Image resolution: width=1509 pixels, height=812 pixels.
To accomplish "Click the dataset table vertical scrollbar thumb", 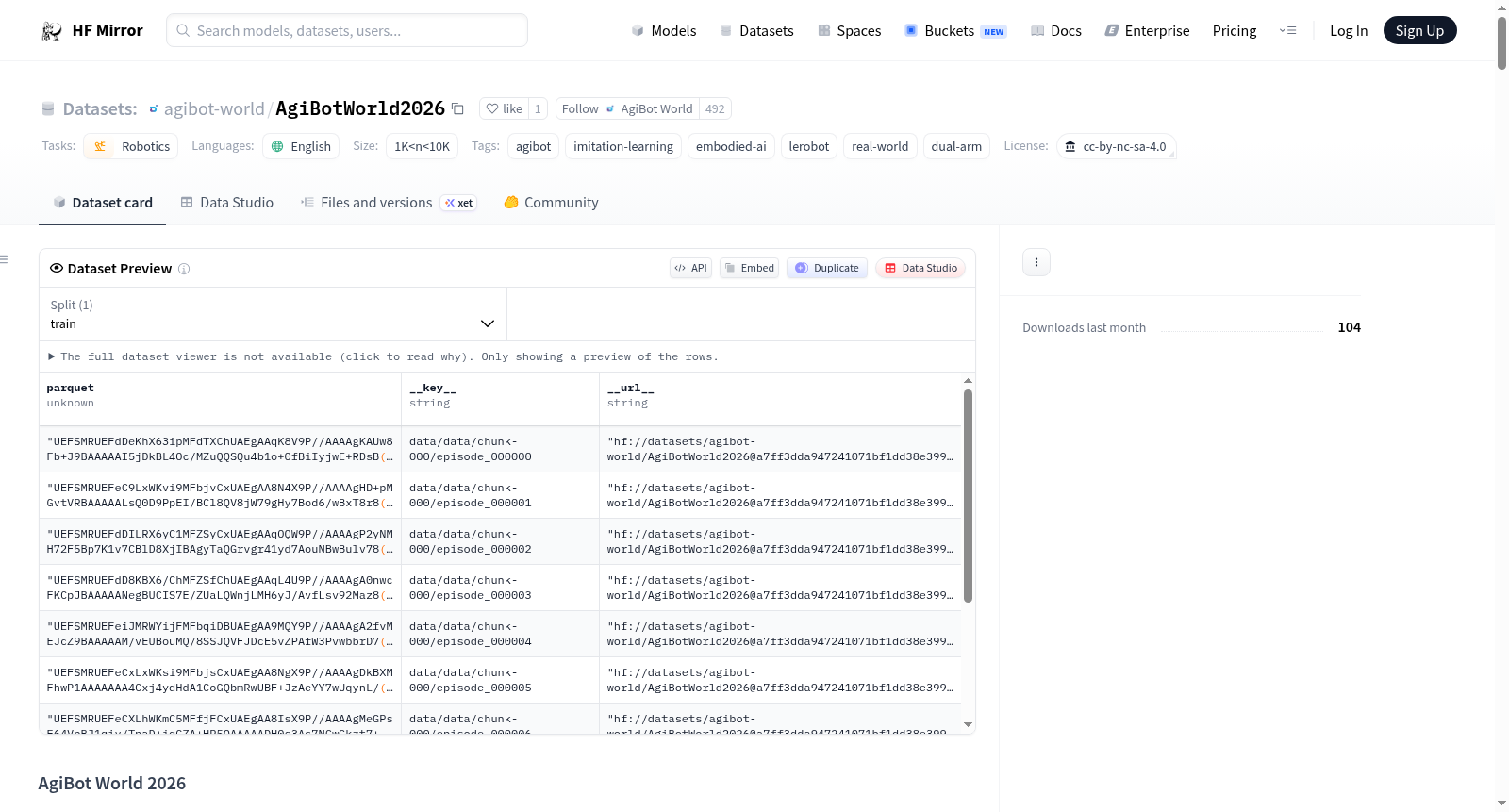I will (x=968, y=496).
